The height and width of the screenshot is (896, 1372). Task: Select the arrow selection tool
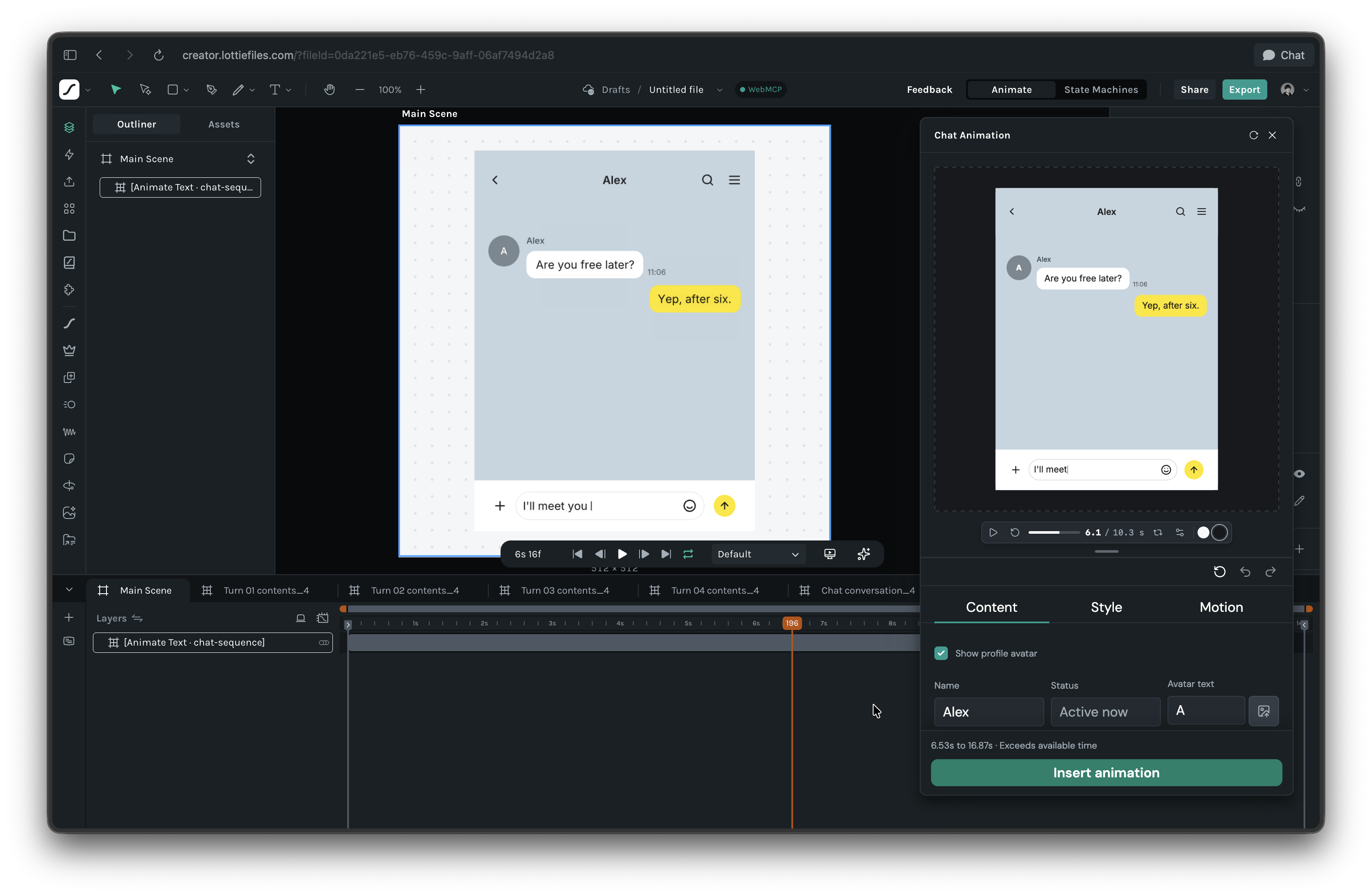click(x=116, y=90)
